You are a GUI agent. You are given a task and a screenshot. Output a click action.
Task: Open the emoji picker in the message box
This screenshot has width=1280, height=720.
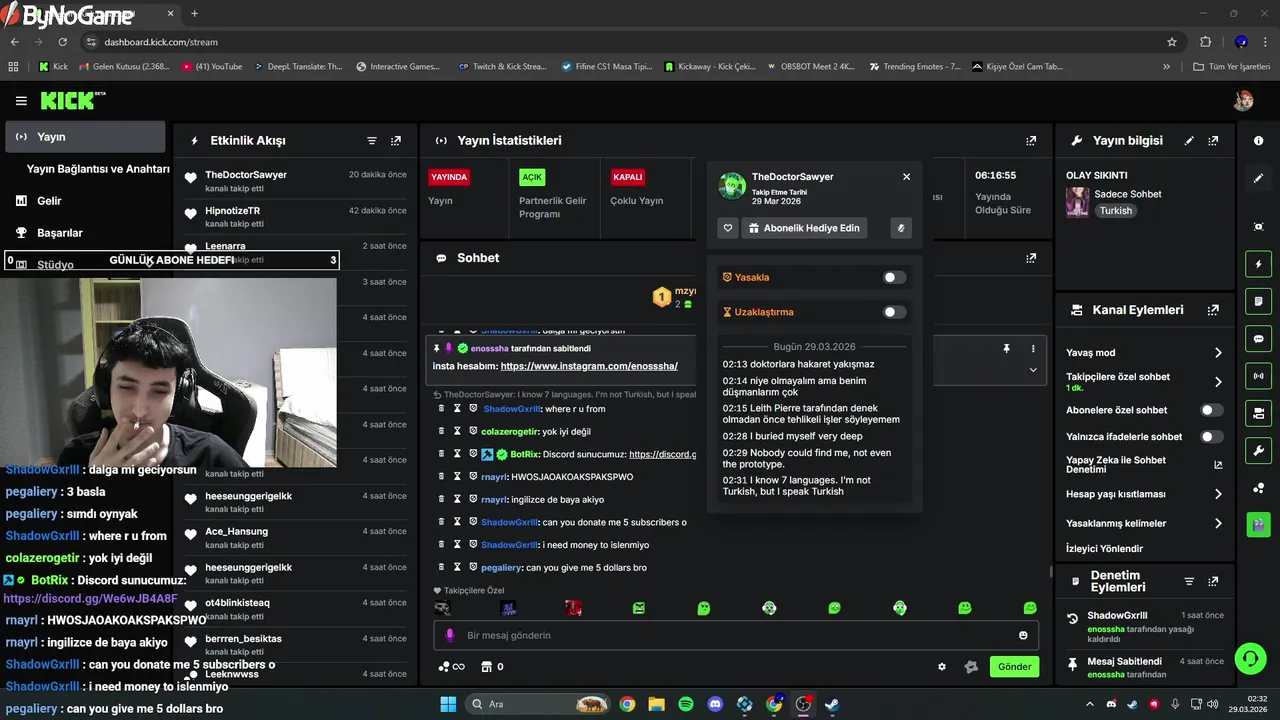[1023, 635]
